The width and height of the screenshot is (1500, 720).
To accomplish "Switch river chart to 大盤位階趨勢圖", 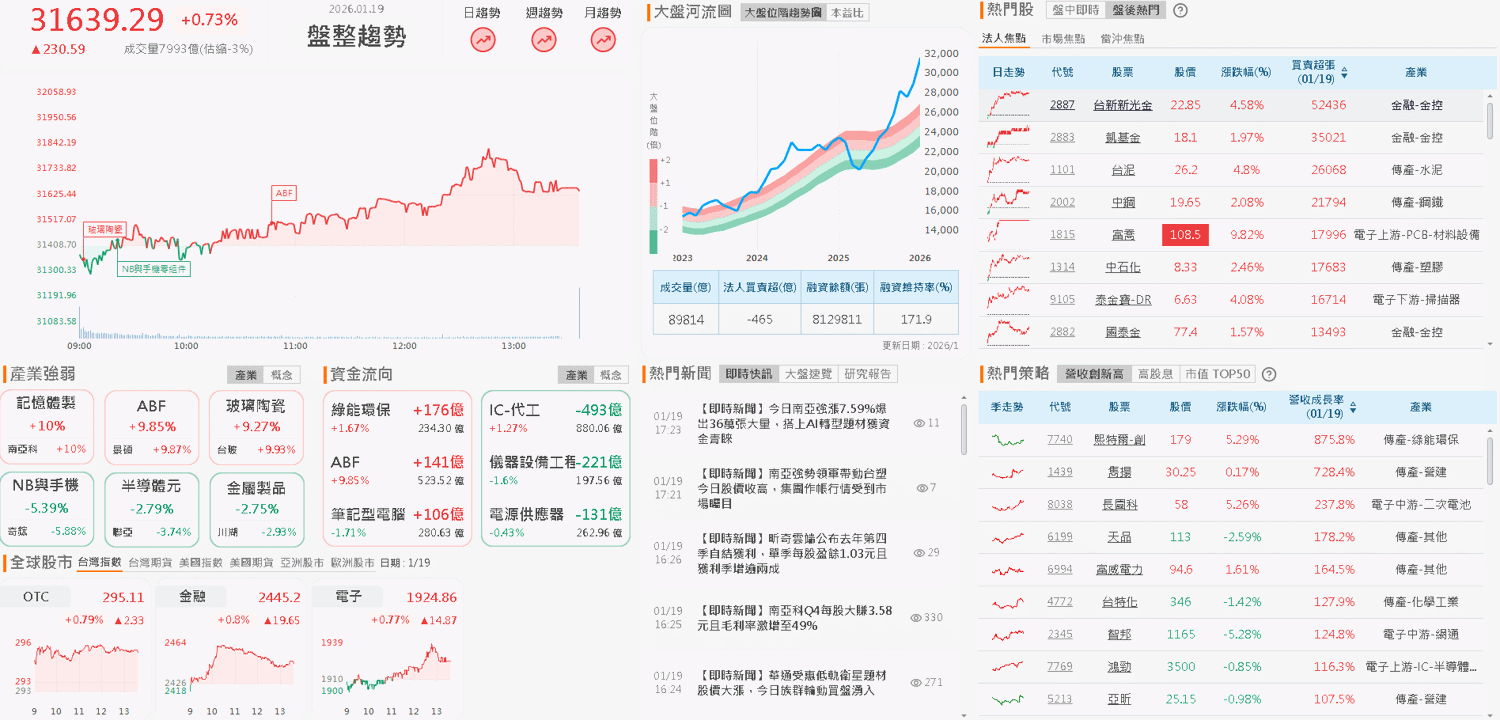I will 783,13.
